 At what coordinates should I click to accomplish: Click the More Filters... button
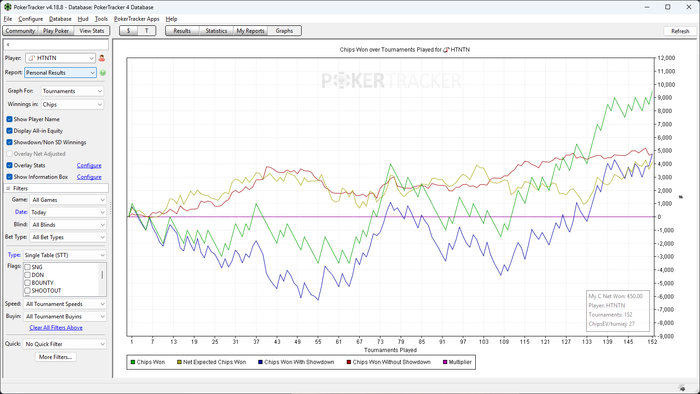[x=55, y=357]
